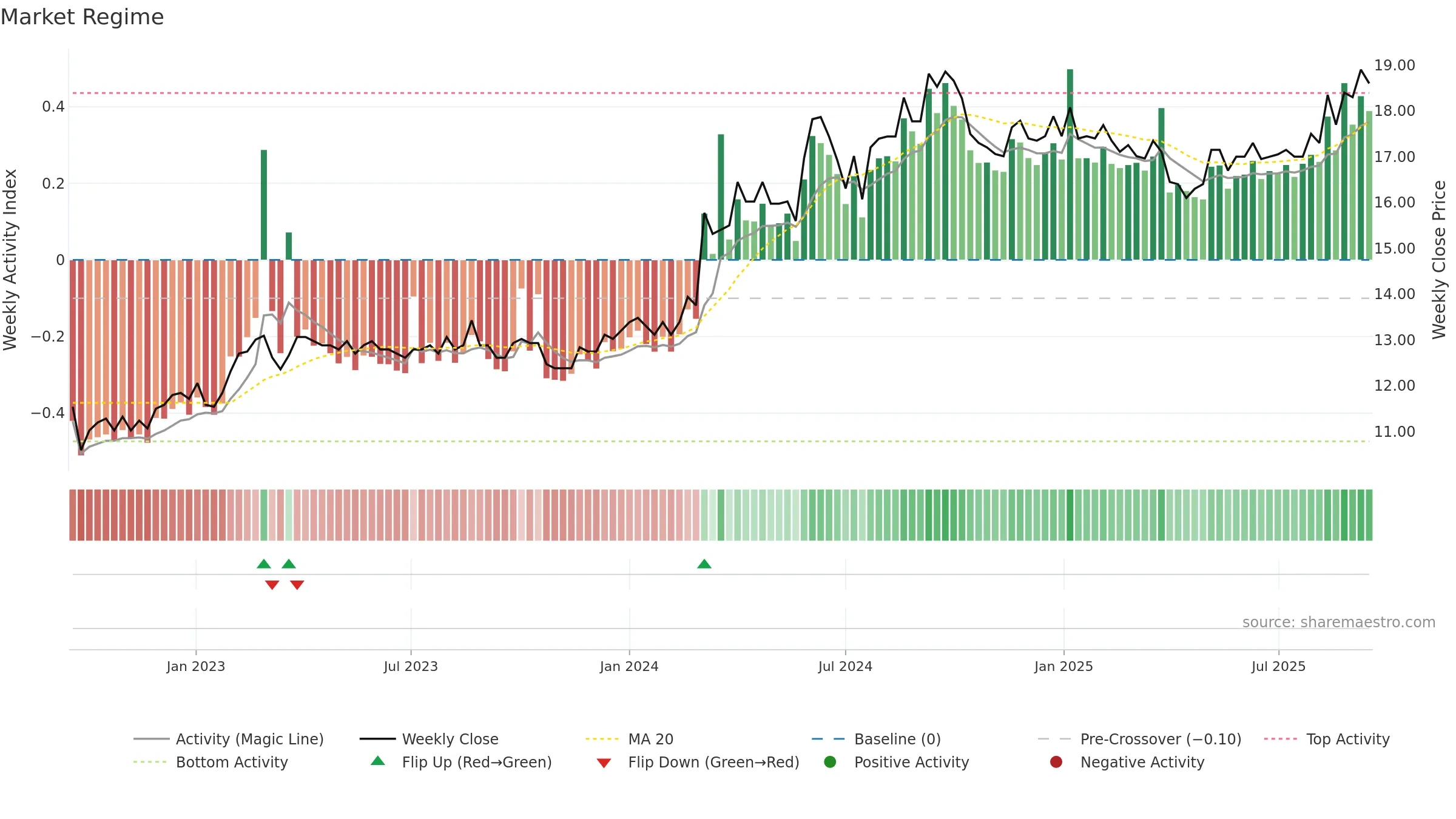Click the MA 20 yellow dotted legend line
Image resolution: width=1456 pixels, height=819 pixels.
(x=602, y=739)
